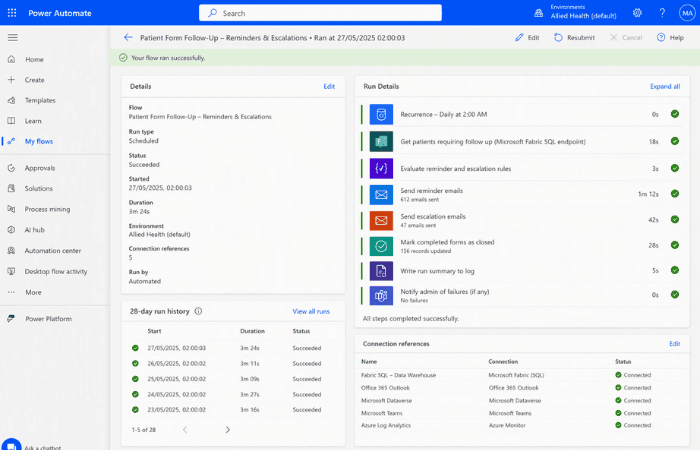Image resolution: width=700 pixels, height=450 pixels.
Task: Expand Mark completed forms as closed step
Action: click(x=521, y=246)
